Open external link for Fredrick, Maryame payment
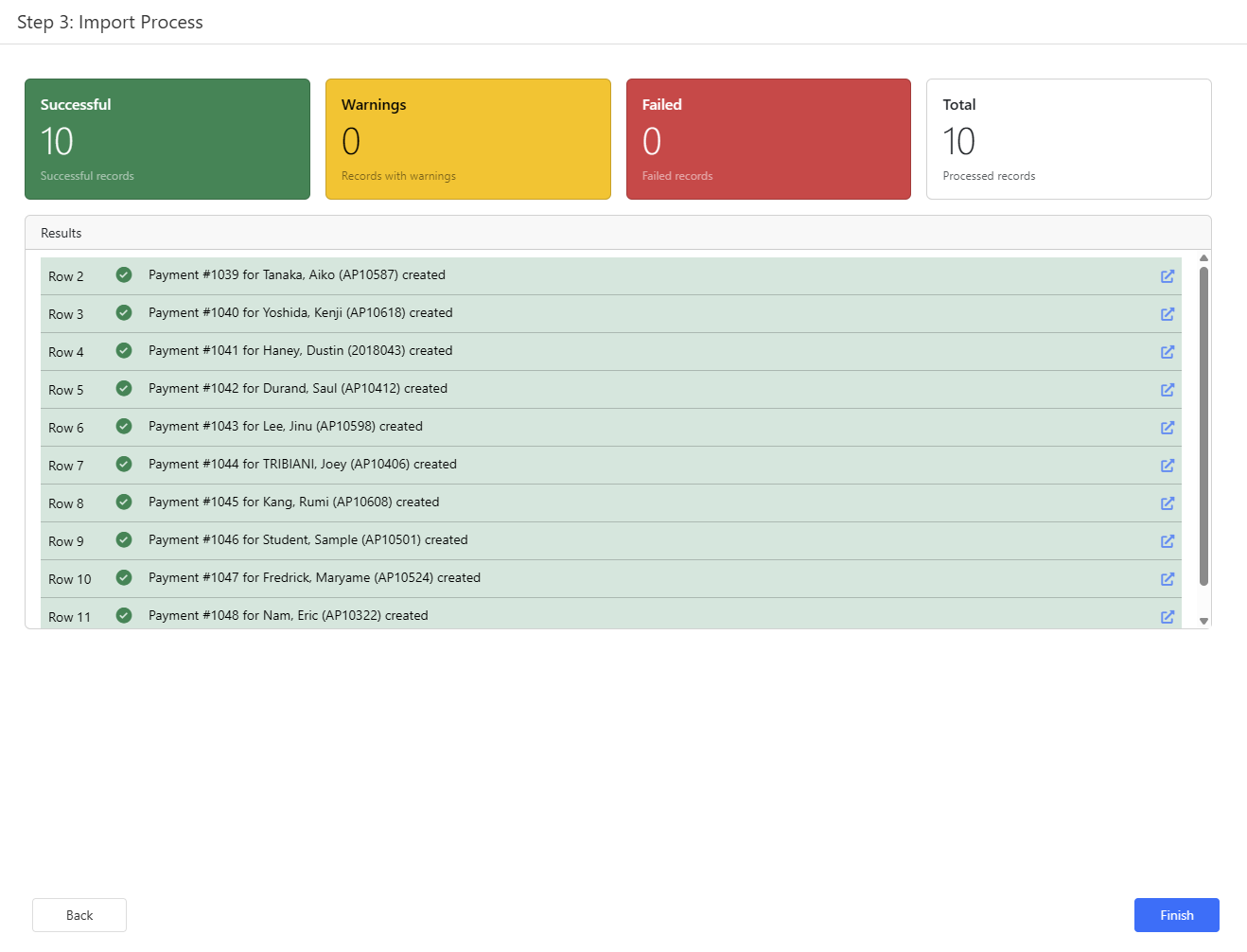 click(1168, 579)
